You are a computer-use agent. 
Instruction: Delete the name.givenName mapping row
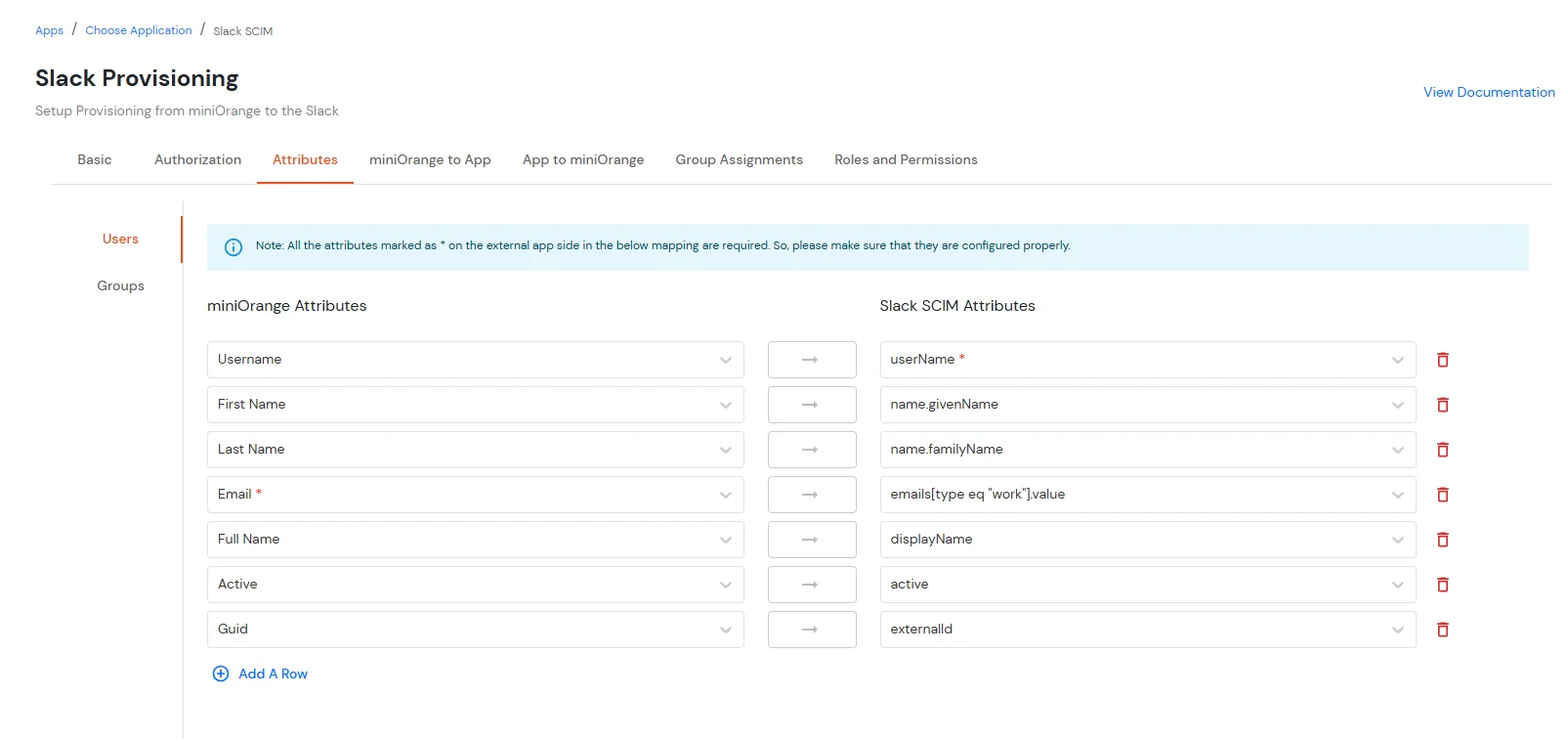1442,405
